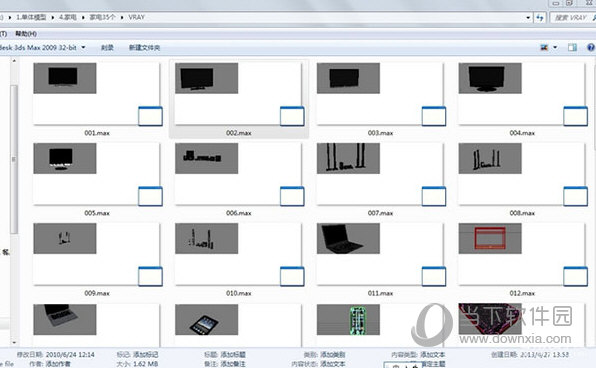Toggle the preview pane icon
The height and width of the screenshot is (368, 596).
click(x=572, y=48)
